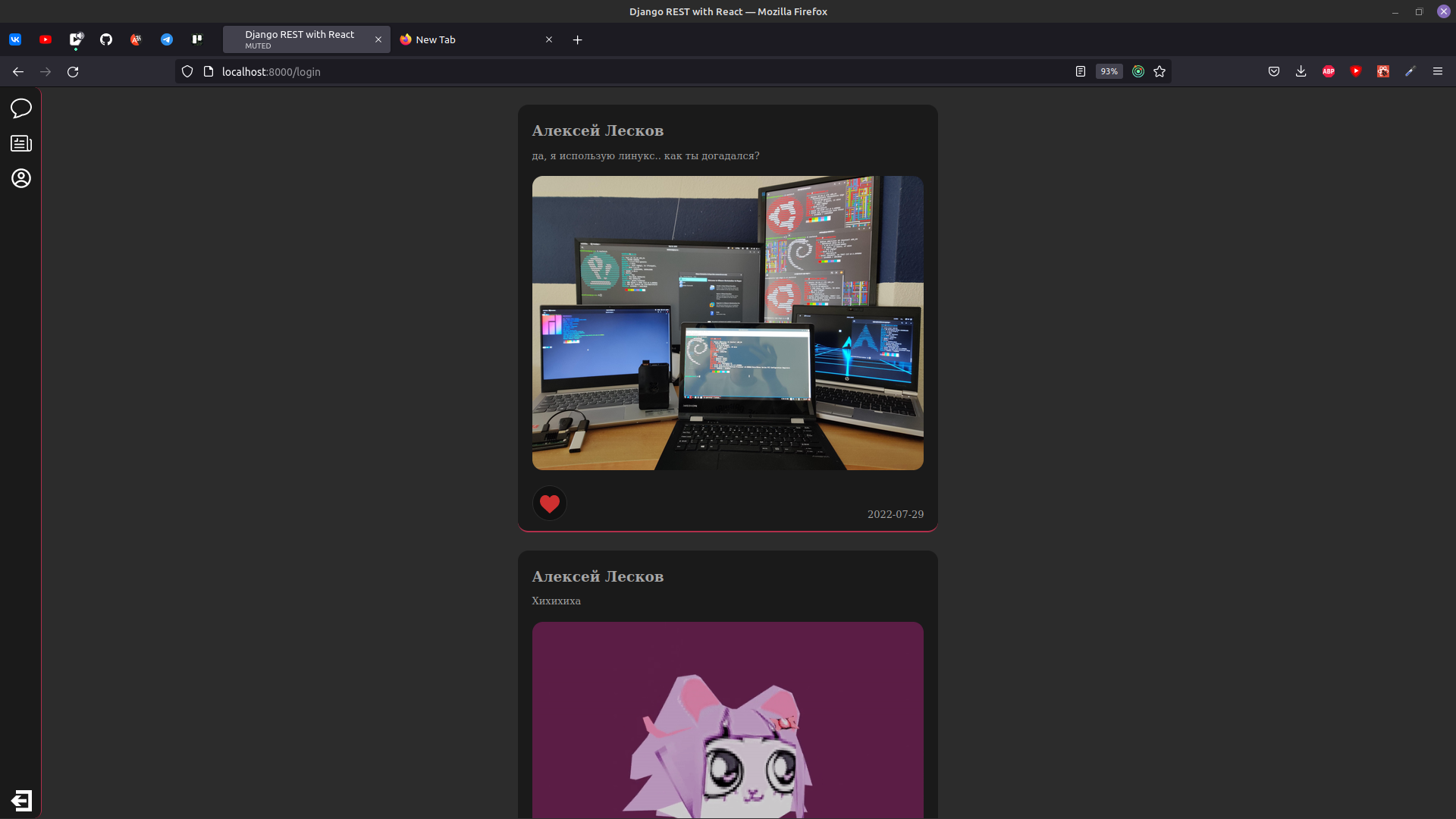The width and height of the screenshot is (1456, 819).
Task: Select the Django REST with React tab
Action: (x=300, y=39)
